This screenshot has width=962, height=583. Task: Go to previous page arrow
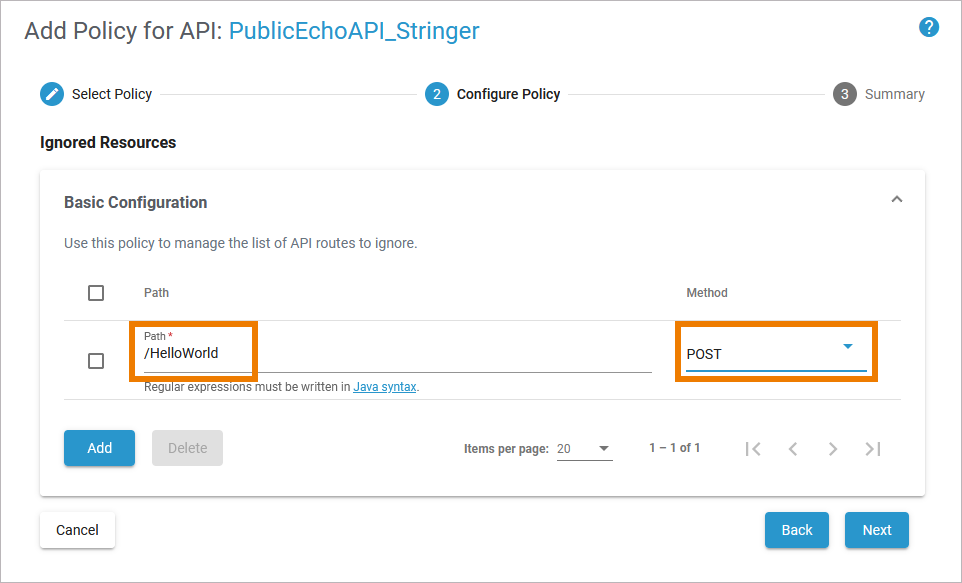tap(793, 449)
